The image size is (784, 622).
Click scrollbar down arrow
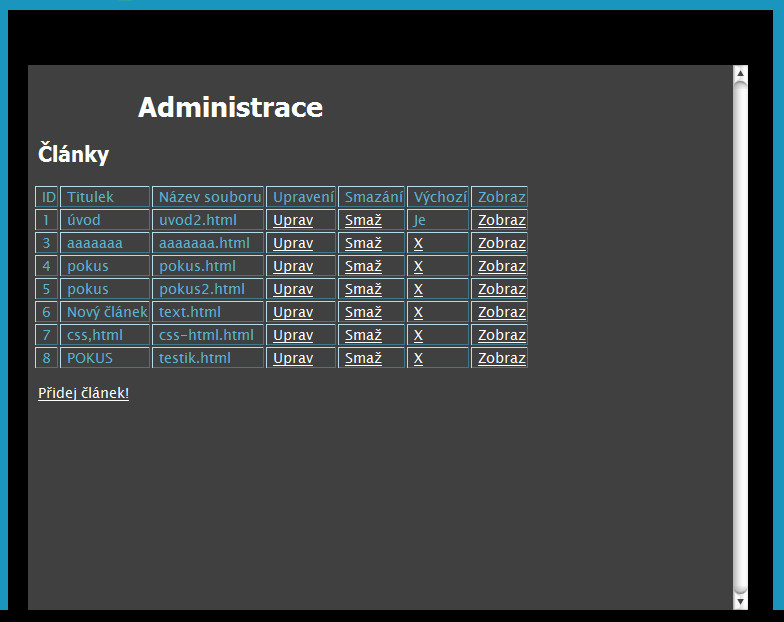pos(740,602)
